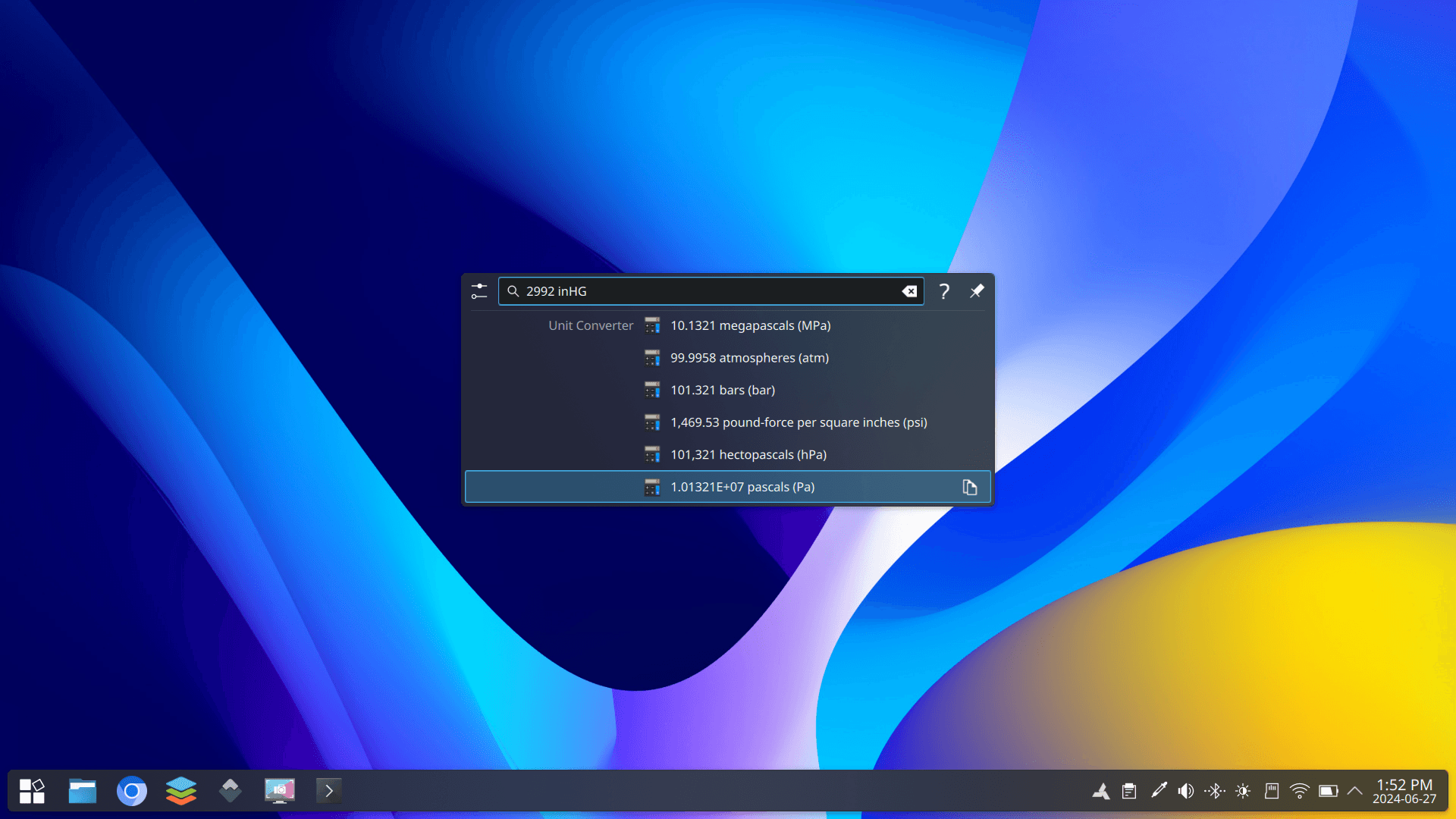The height and width of the screenshot is (819, 1456).
Task: Click the SD card tray icon
Action: [x=1272, y=791]
